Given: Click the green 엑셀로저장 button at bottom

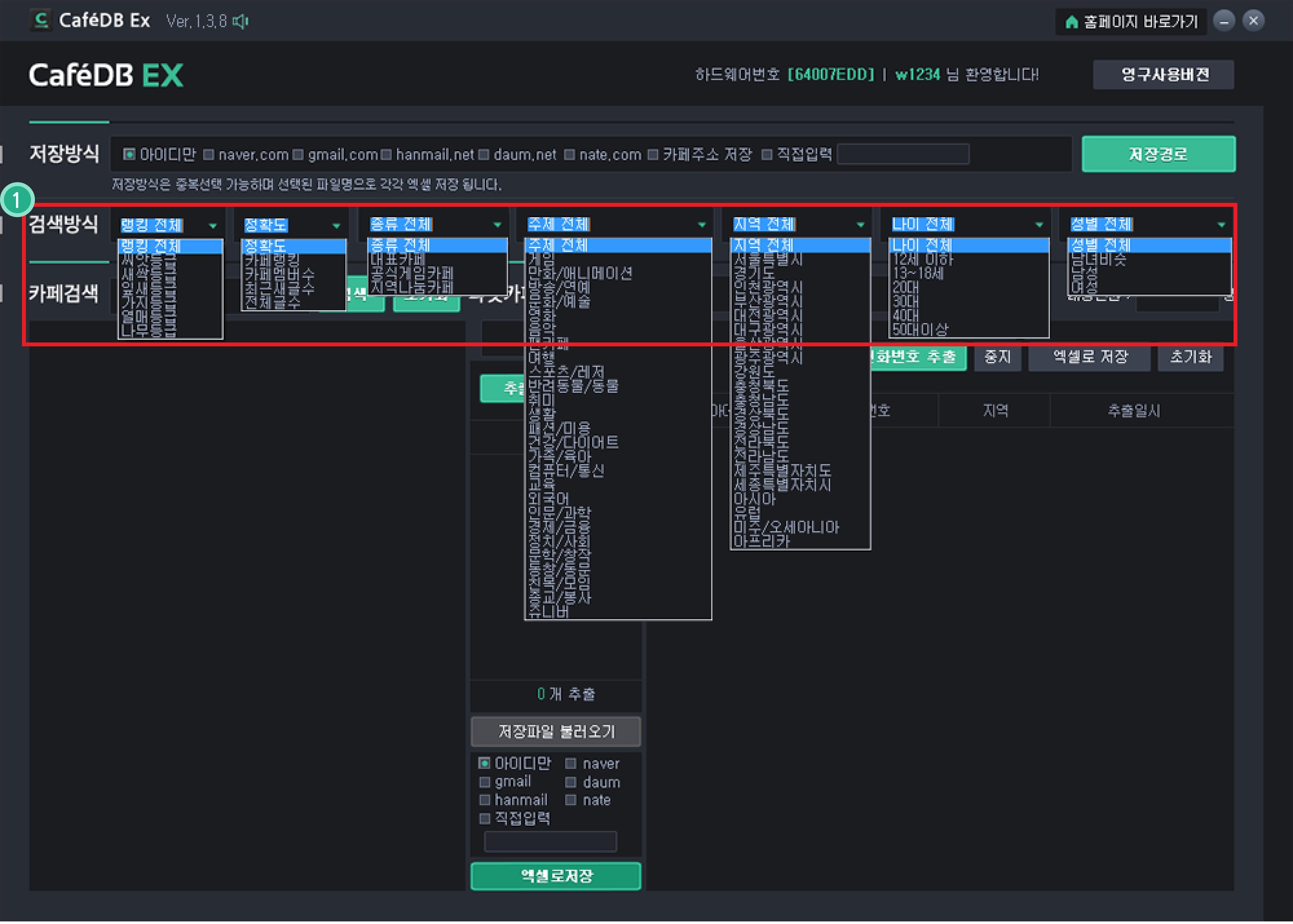Looking at the screenshot, I should tap(556, 876).
